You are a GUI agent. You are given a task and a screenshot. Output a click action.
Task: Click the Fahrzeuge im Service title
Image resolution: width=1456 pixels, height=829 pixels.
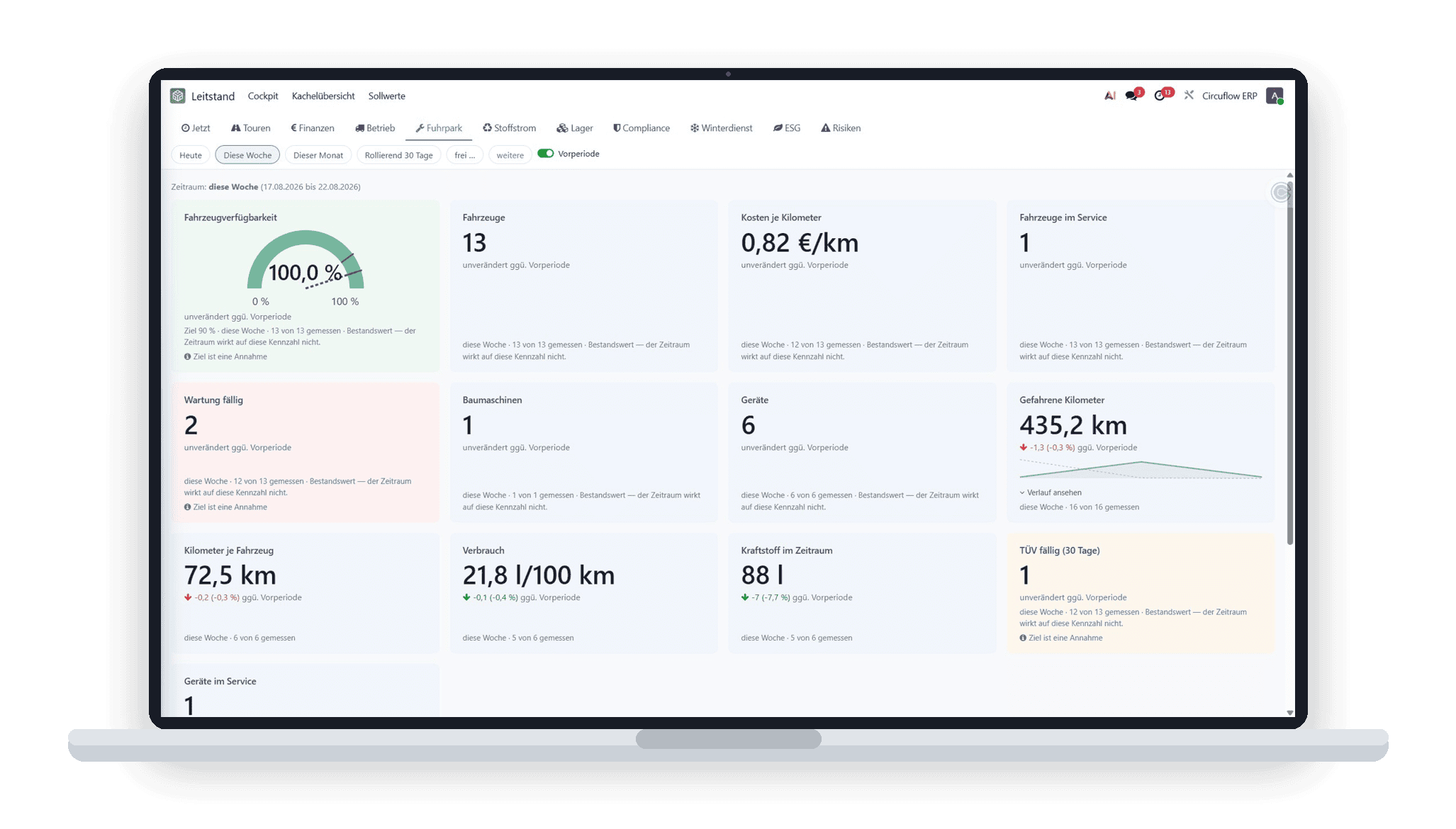(x=1063, y=218)
